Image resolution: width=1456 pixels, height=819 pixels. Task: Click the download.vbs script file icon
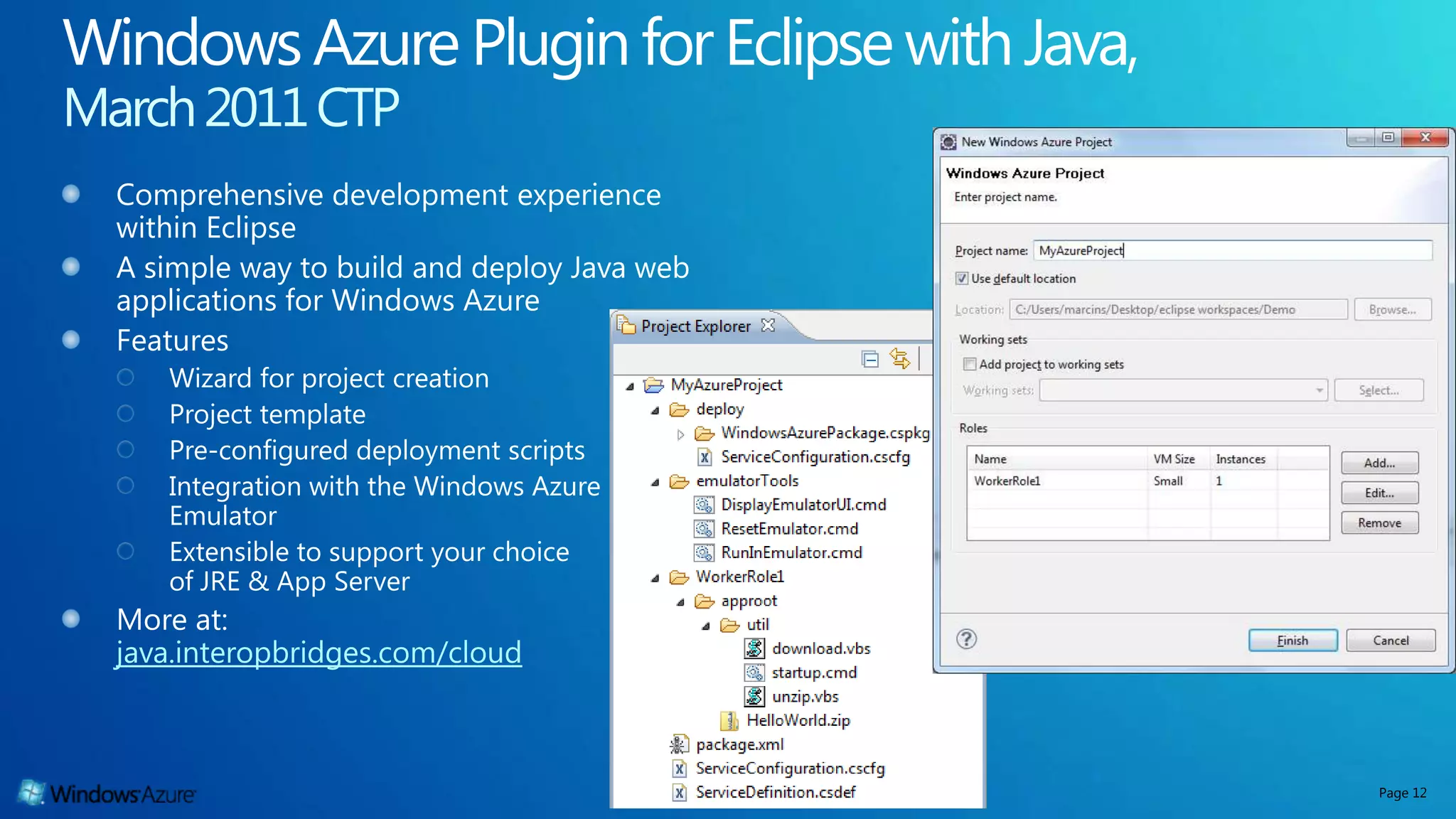[x=754, y=648]
